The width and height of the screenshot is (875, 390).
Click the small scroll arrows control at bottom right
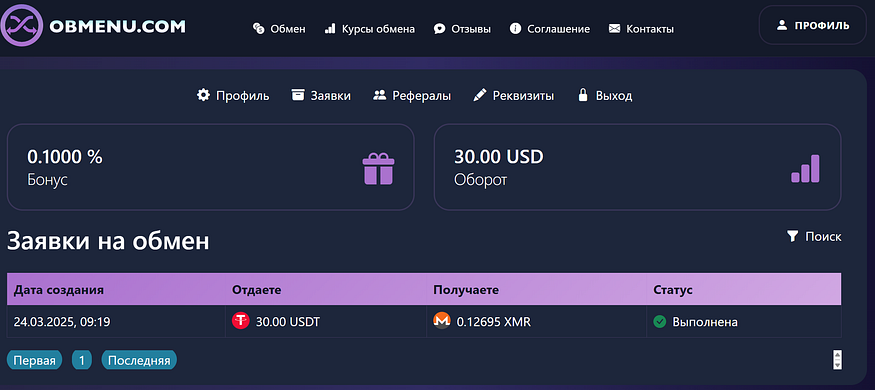click(837, 359)
